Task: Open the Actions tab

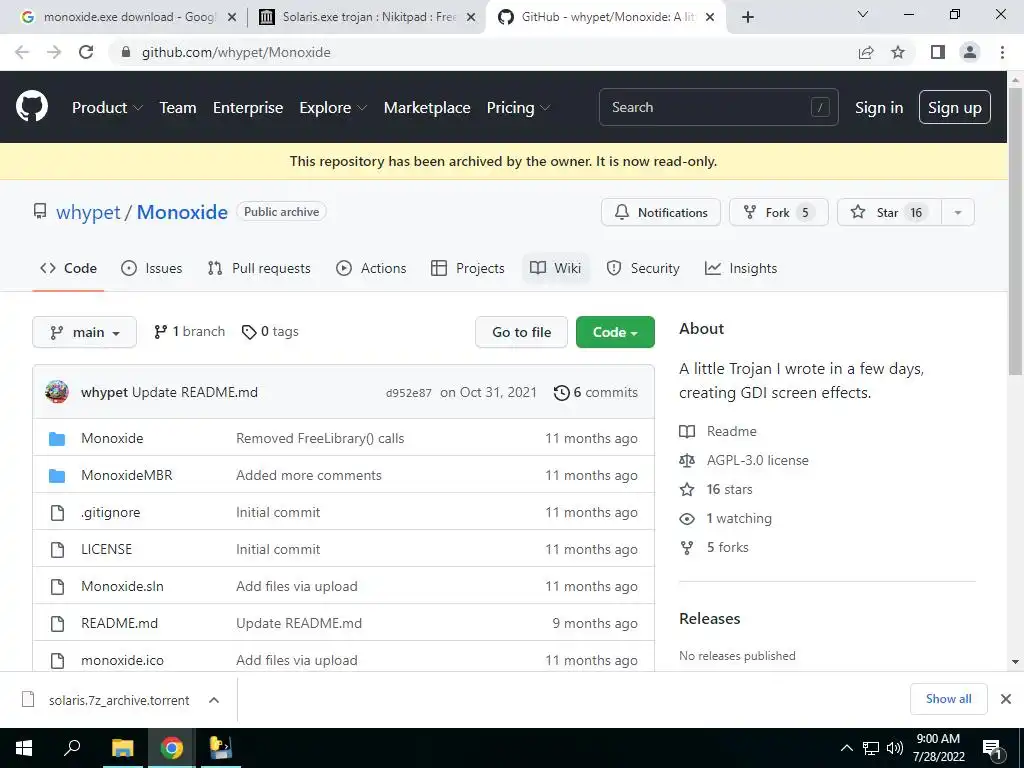Action: point(371,268)
